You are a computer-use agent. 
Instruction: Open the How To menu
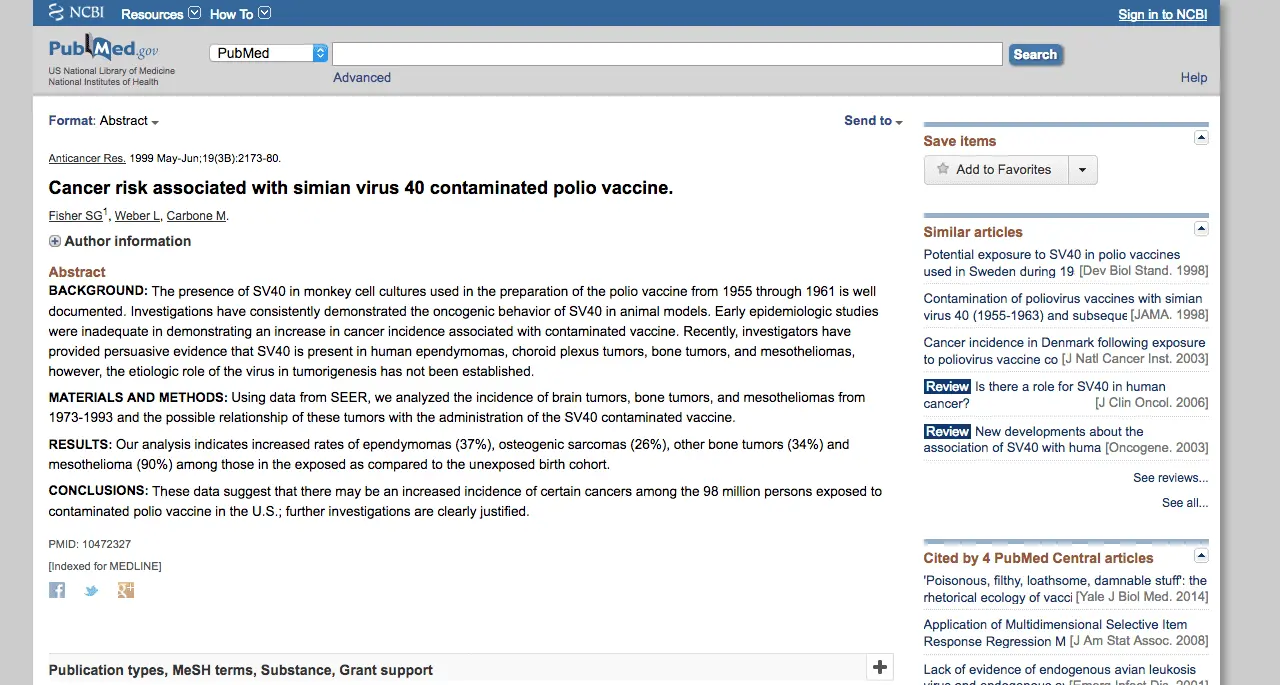(239, 14)
